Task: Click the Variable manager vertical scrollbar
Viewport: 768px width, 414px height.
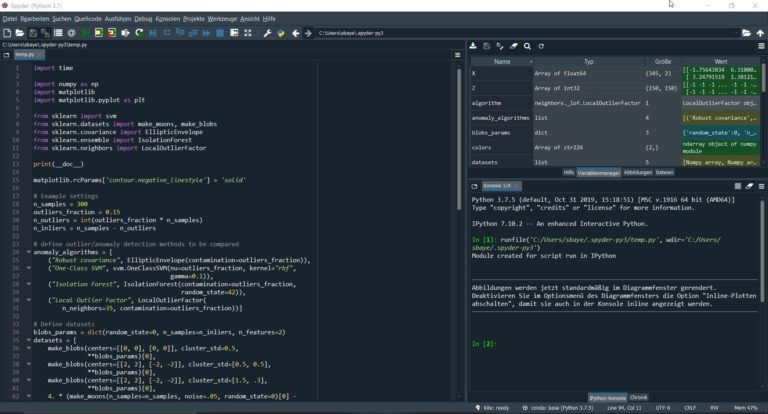Action: click(763, 79)
